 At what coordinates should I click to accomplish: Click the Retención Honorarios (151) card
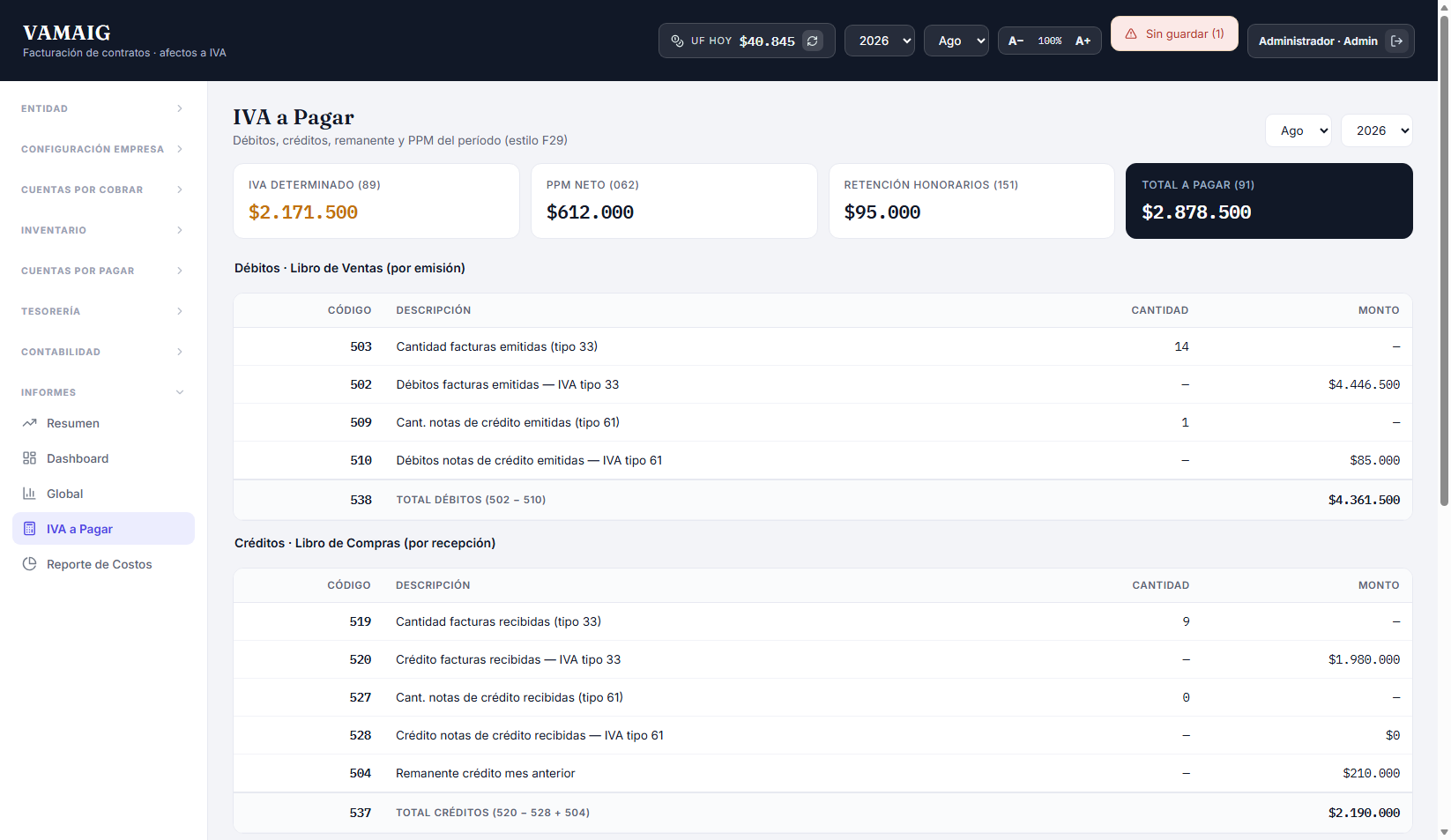[x=971, y=201]
